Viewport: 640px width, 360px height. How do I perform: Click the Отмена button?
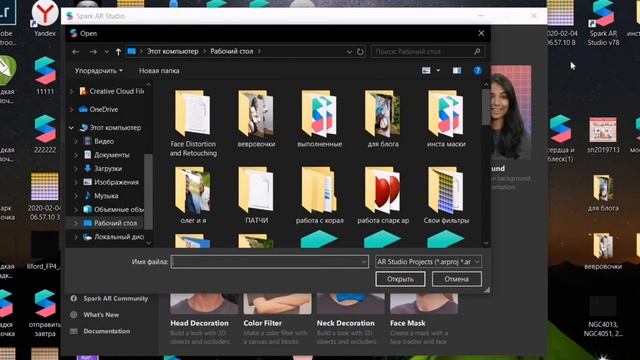pos(457,279)
